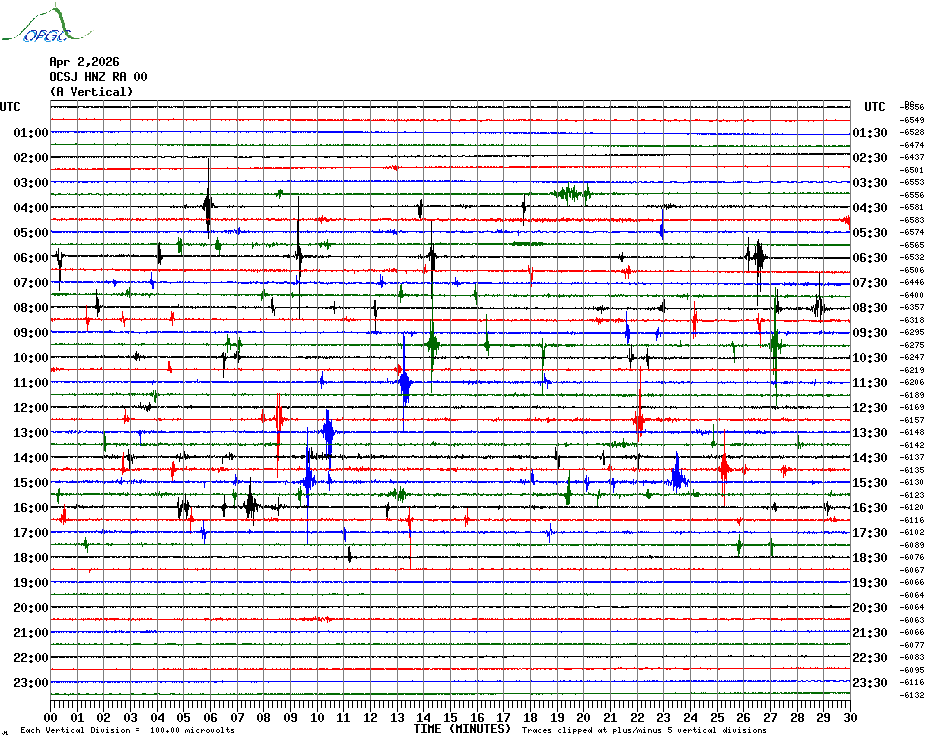Click the '07:30' time label

[x=870, y=282]
